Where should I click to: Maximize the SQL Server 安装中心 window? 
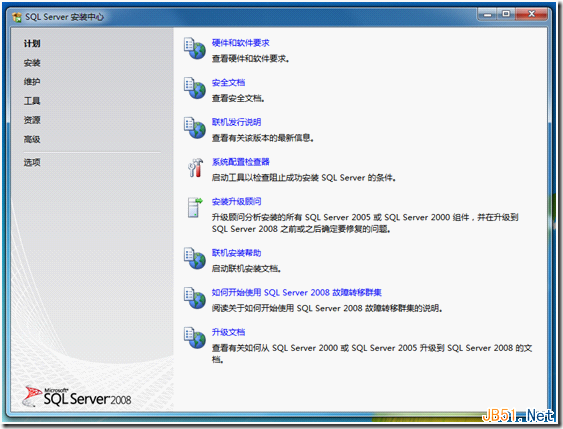pyautogui.click(x=506, y=14)
